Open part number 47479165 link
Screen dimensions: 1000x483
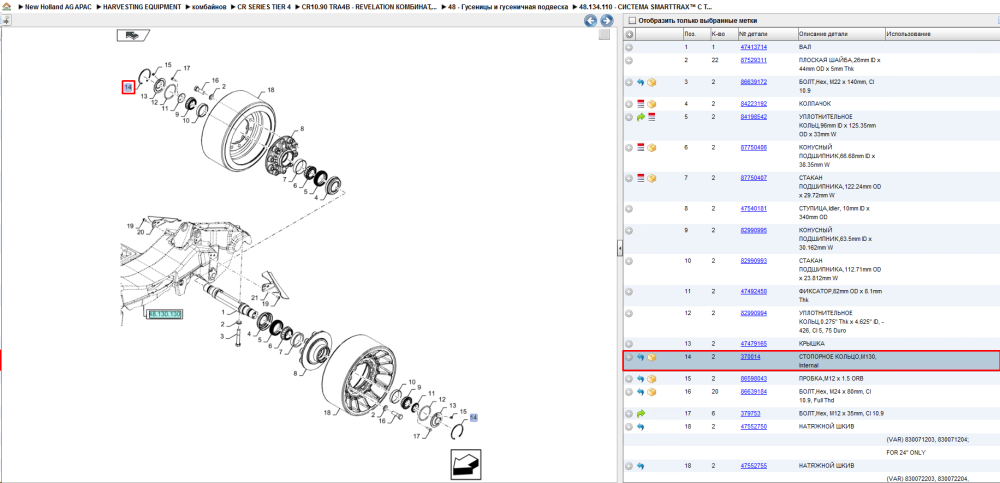tap(753, 344)
